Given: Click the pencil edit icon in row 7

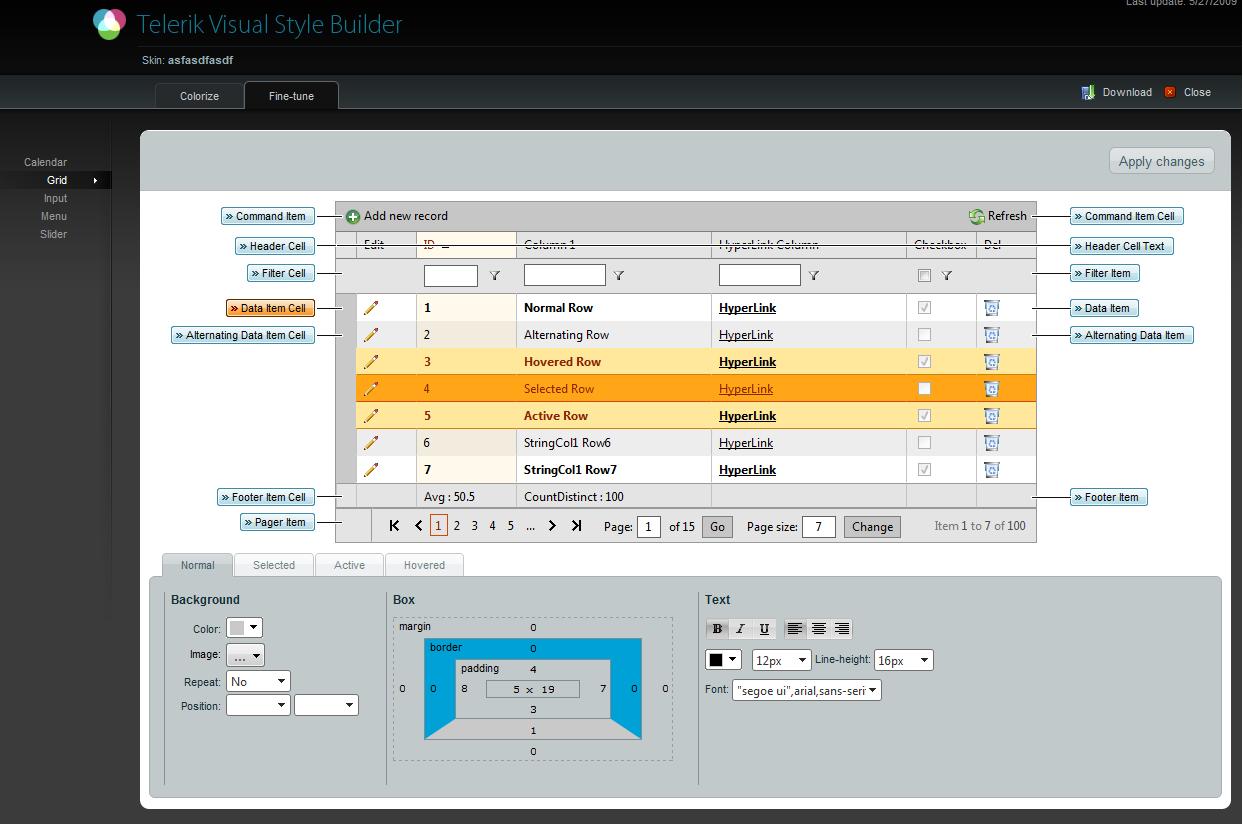Looking at the screenshot, I should [x=371, y=470].
